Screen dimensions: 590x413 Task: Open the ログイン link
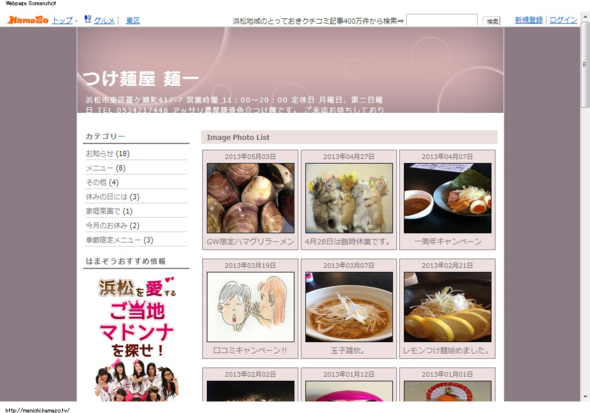563,20
